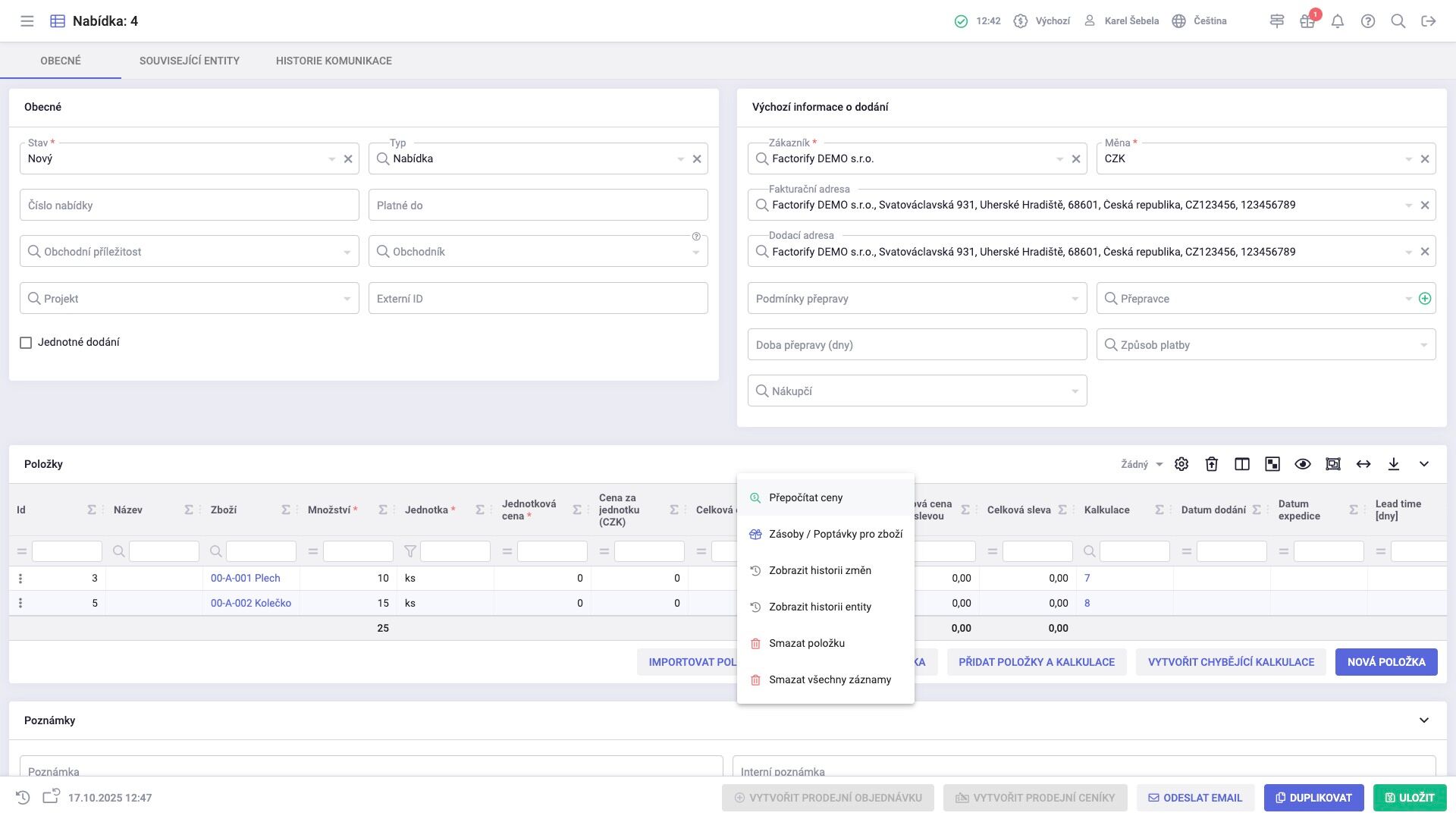Click the logout icon in header
This screenshot has width=1456, height=819.
1429,21
